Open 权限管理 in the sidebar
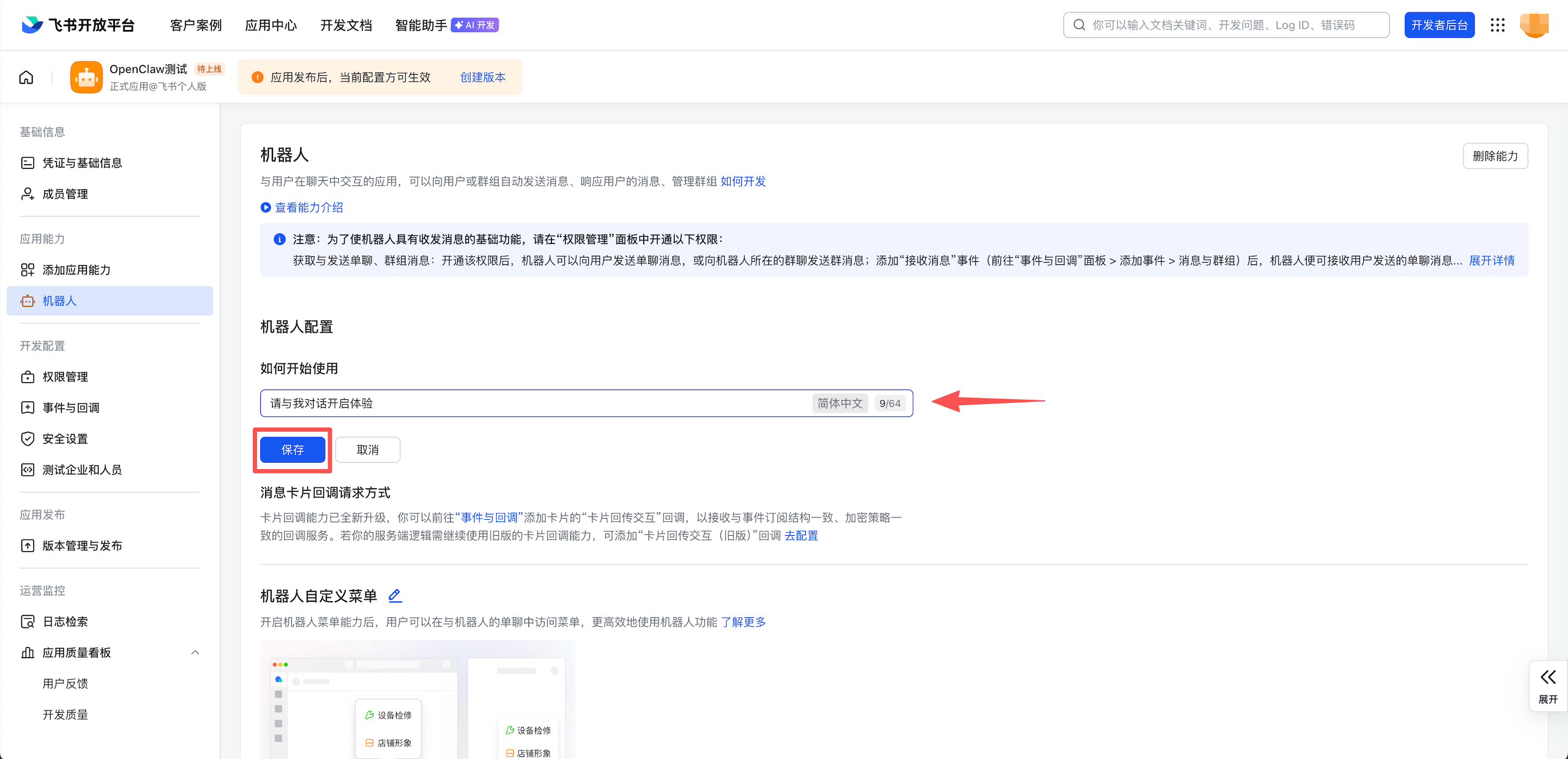Screen dimensions: 1568x759 pos(65,376)
